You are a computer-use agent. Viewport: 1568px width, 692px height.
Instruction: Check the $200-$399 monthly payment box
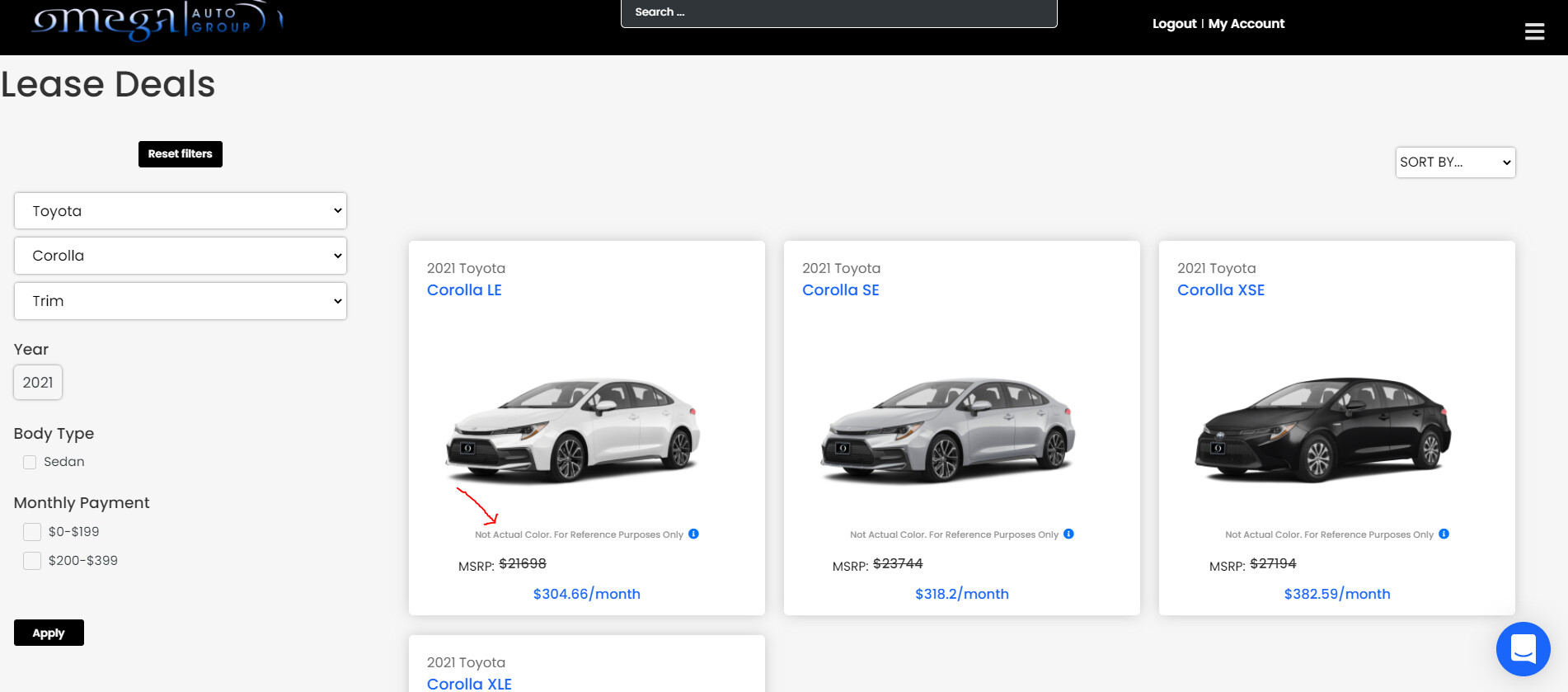[x=32, y=561]
